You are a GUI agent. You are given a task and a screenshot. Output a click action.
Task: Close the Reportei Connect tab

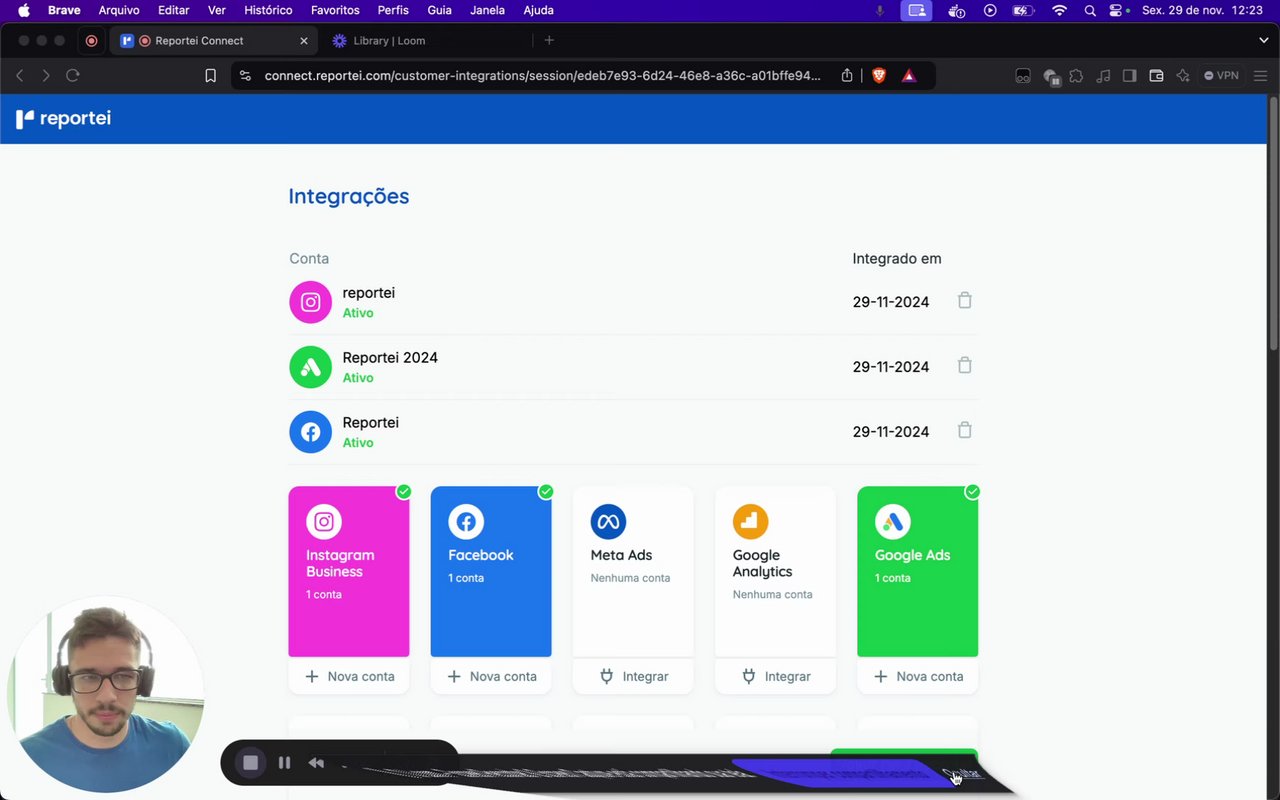304,41
